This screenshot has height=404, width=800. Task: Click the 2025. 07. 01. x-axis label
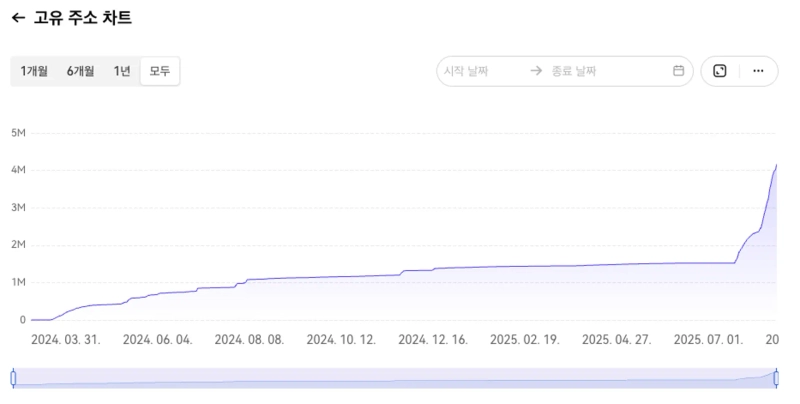point(708,340)
